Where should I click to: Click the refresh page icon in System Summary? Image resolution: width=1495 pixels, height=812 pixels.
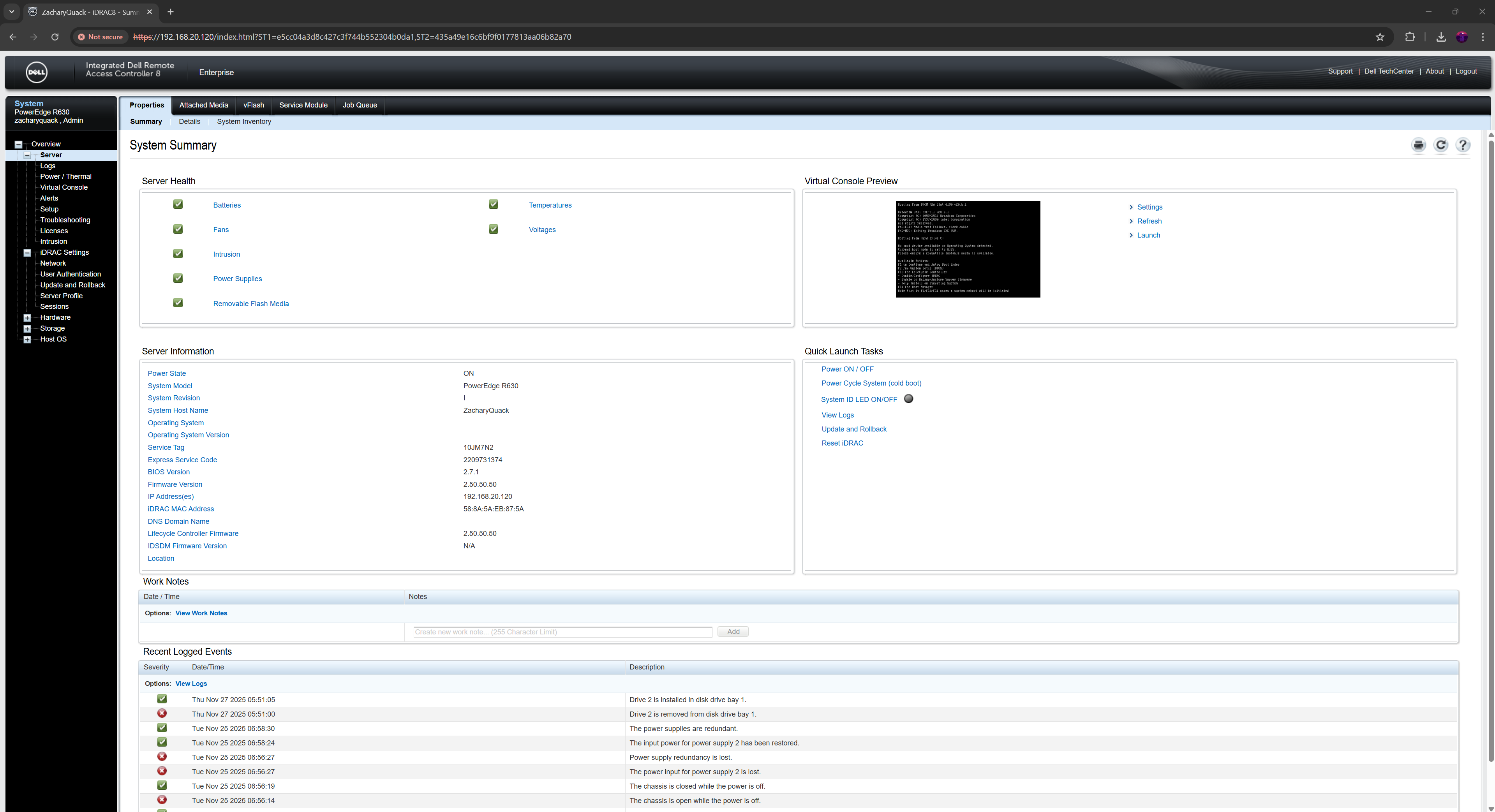(x=1440, y=145)
